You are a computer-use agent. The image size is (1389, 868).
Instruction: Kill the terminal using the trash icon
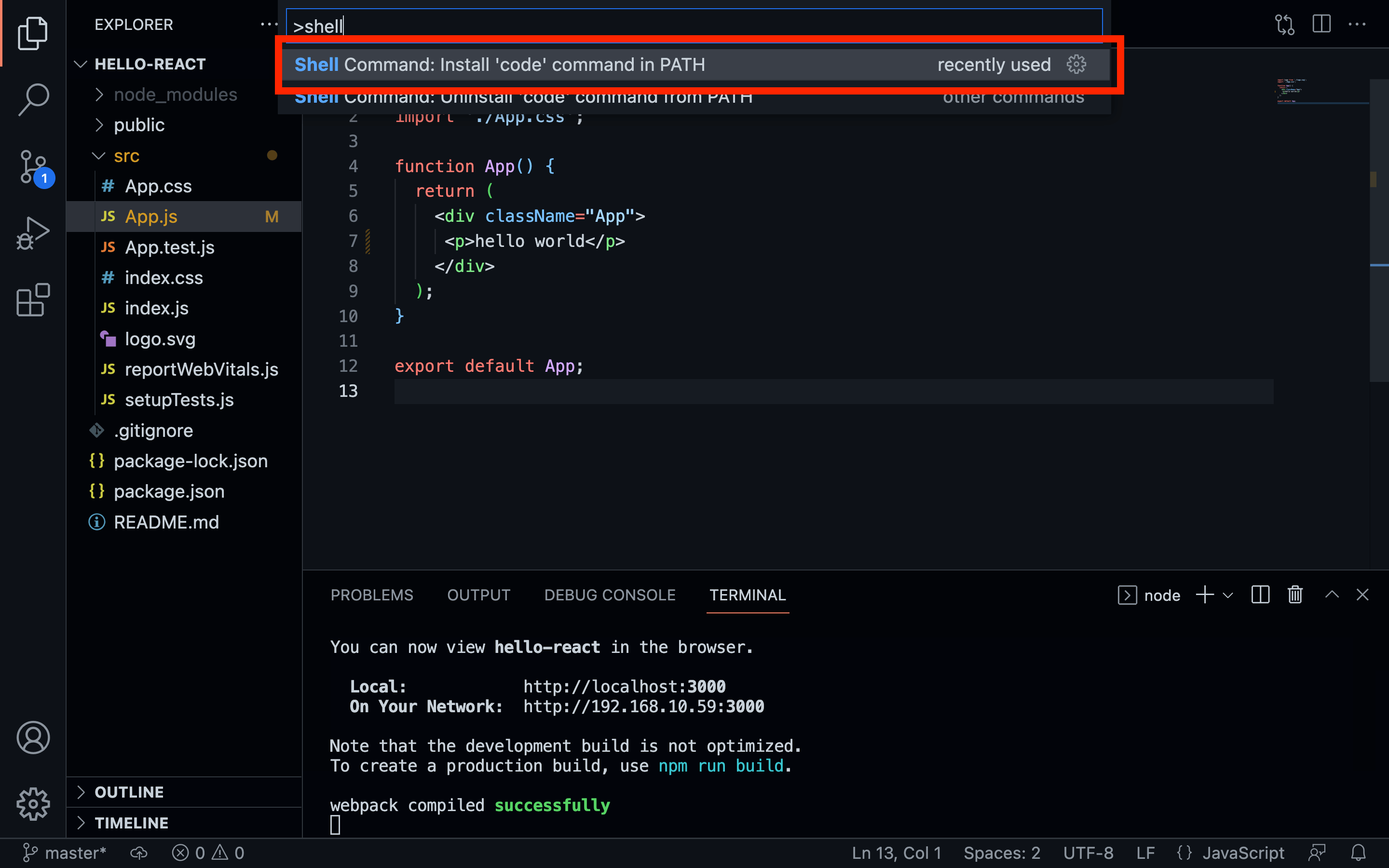coord(1295,595)
